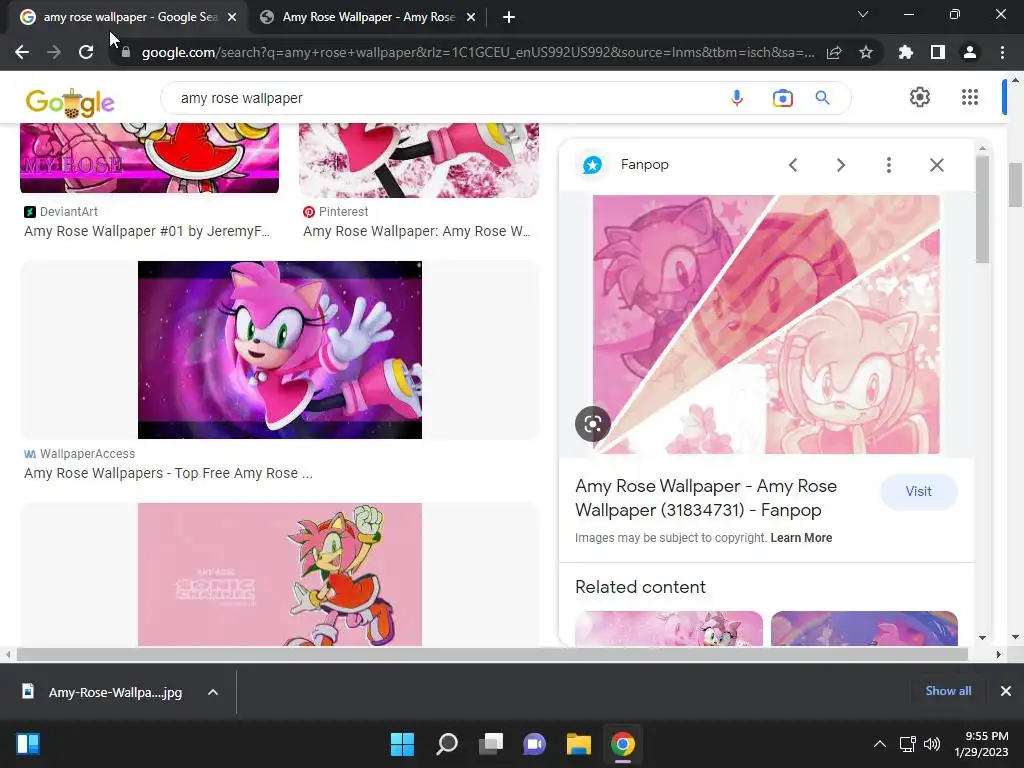Open tab search chevron in title bar
This screenshot has width=1024, height=768.
pyautogui.click(x=863, y=14)
